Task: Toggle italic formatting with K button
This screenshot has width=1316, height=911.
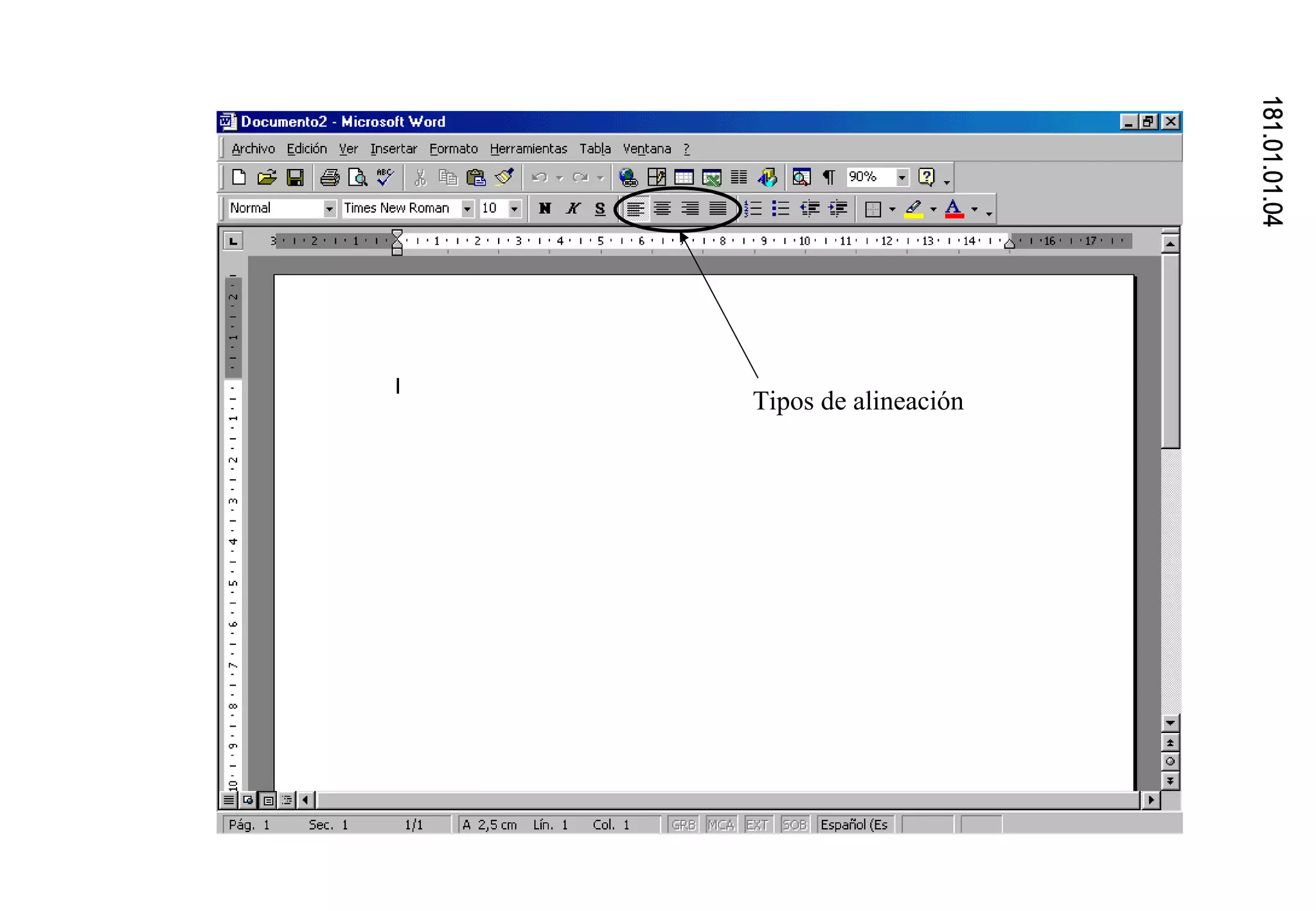Action: pos(573,208)
